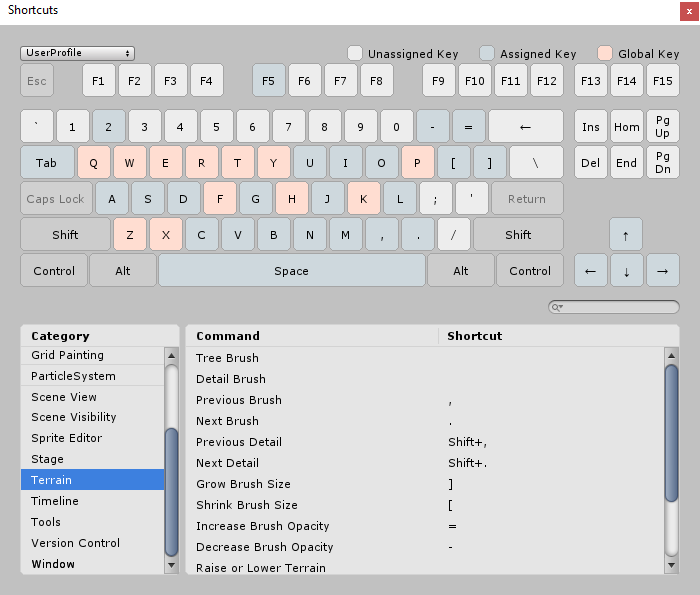The height and width of the screenshot is (595, 700).
Task: Select the Tree Brush command
Action: (425, 358)
